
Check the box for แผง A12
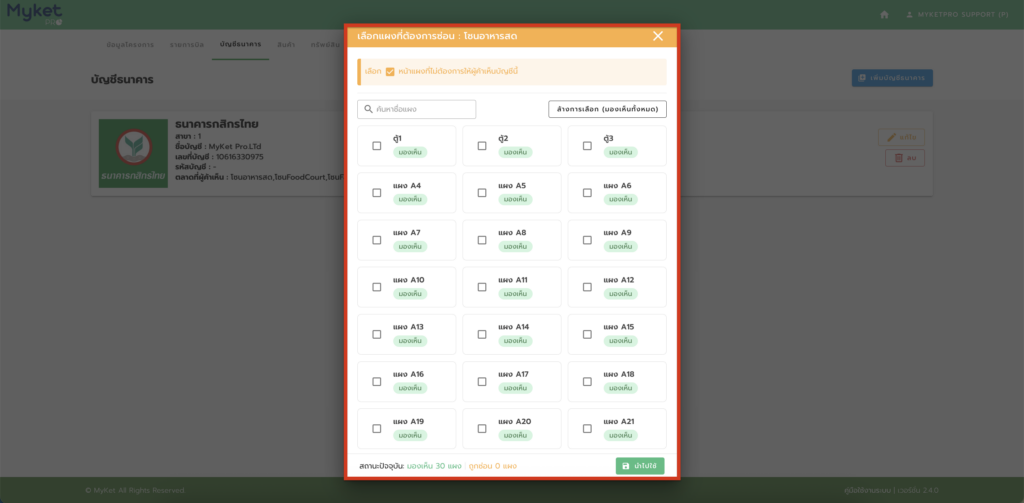(587, 287)
